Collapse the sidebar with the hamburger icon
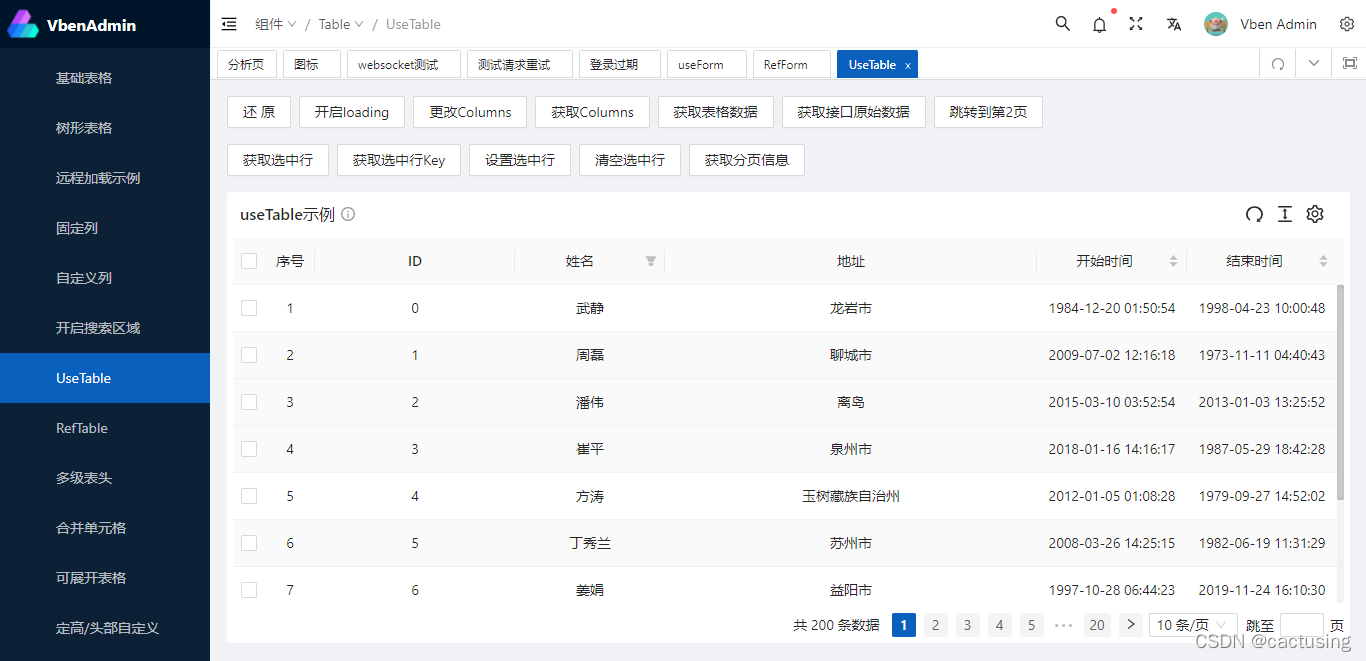 [228, 23]
